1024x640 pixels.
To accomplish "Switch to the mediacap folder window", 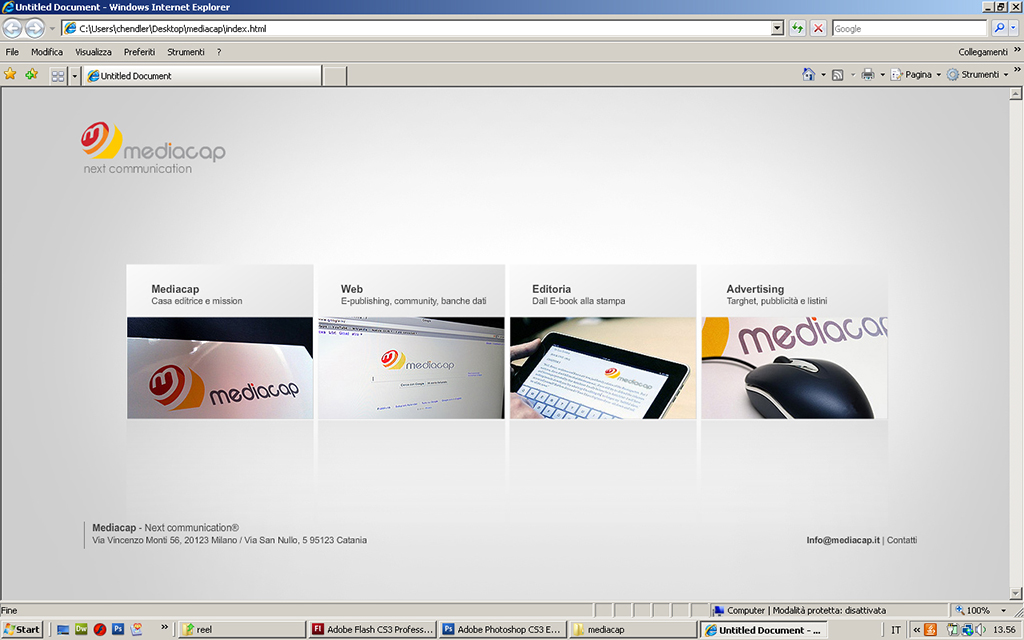I will (632, 630).
